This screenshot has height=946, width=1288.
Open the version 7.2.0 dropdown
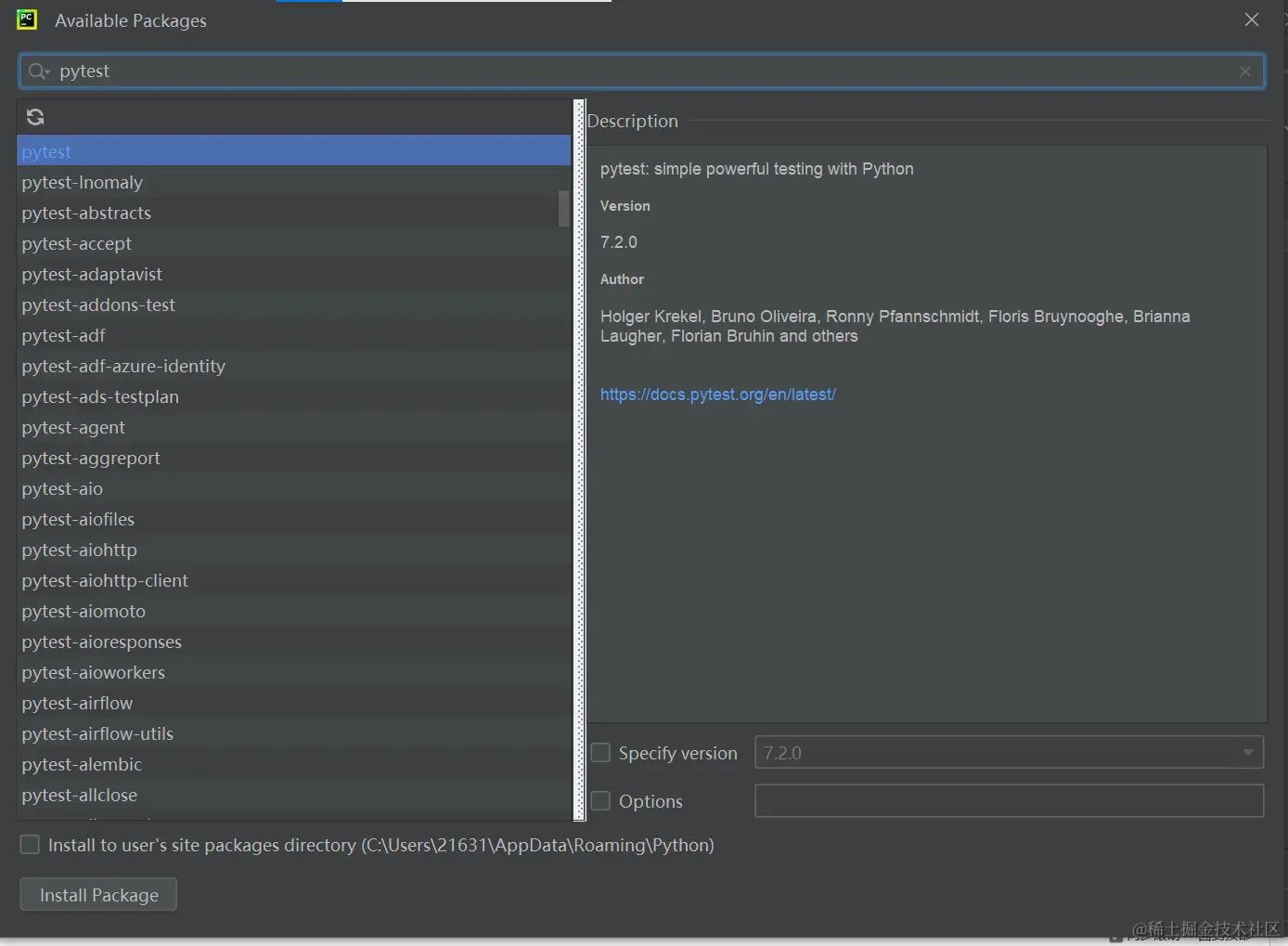[x=1010, y=753]
